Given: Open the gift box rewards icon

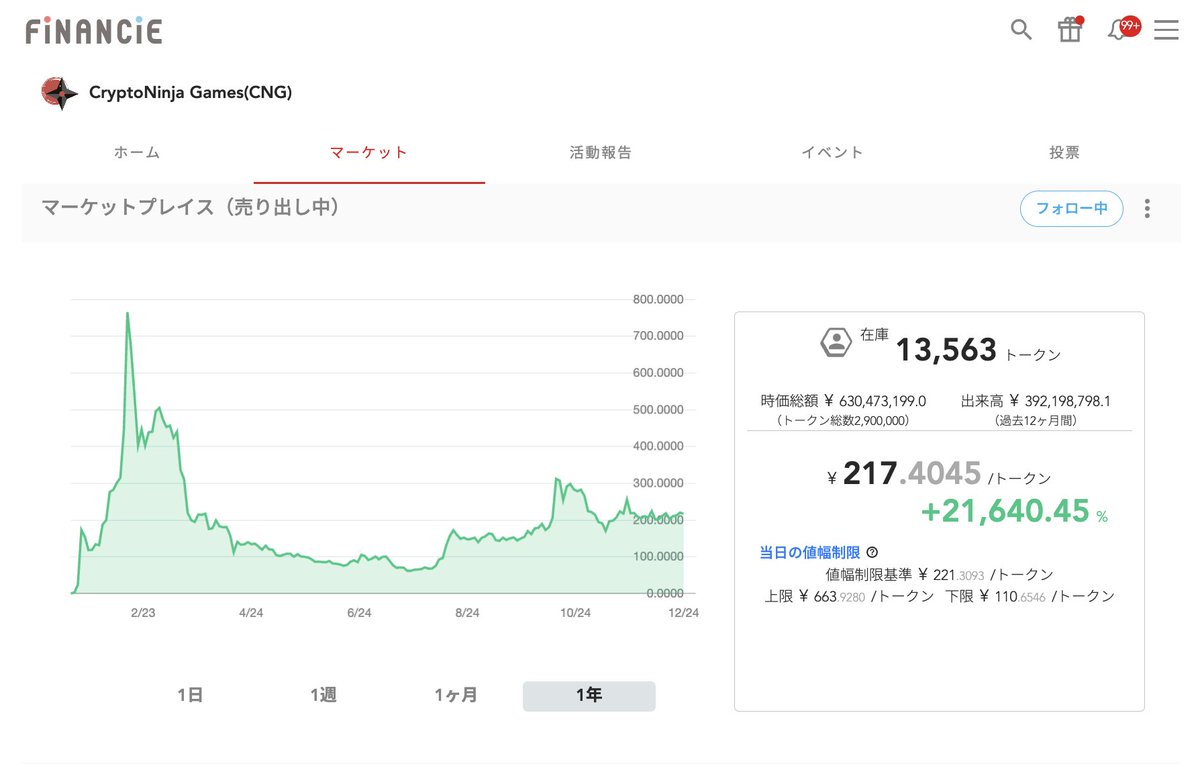Looking at the screenshot, I should pyautogui.click(x=1070, y=30).
